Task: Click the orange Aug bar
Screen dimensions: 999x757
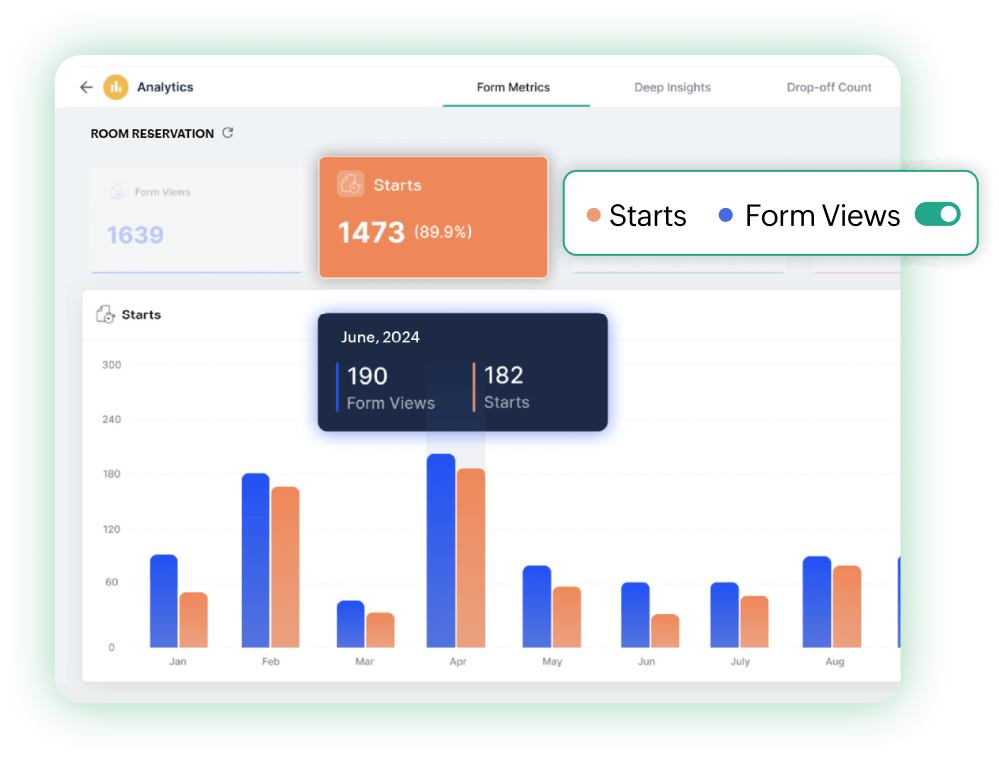Action: 847,606
